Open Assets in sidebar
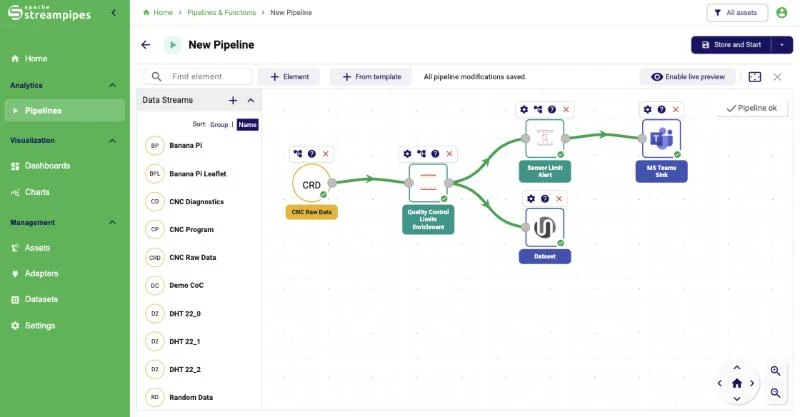Viewport: 800px width, 417px height. [x=65, y=248]
